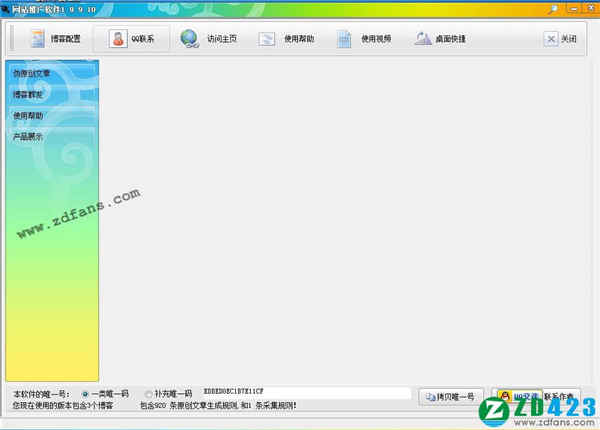Click the 拷贝唯一码 button
The image size is (600, 430).
(x=453, y=395)
